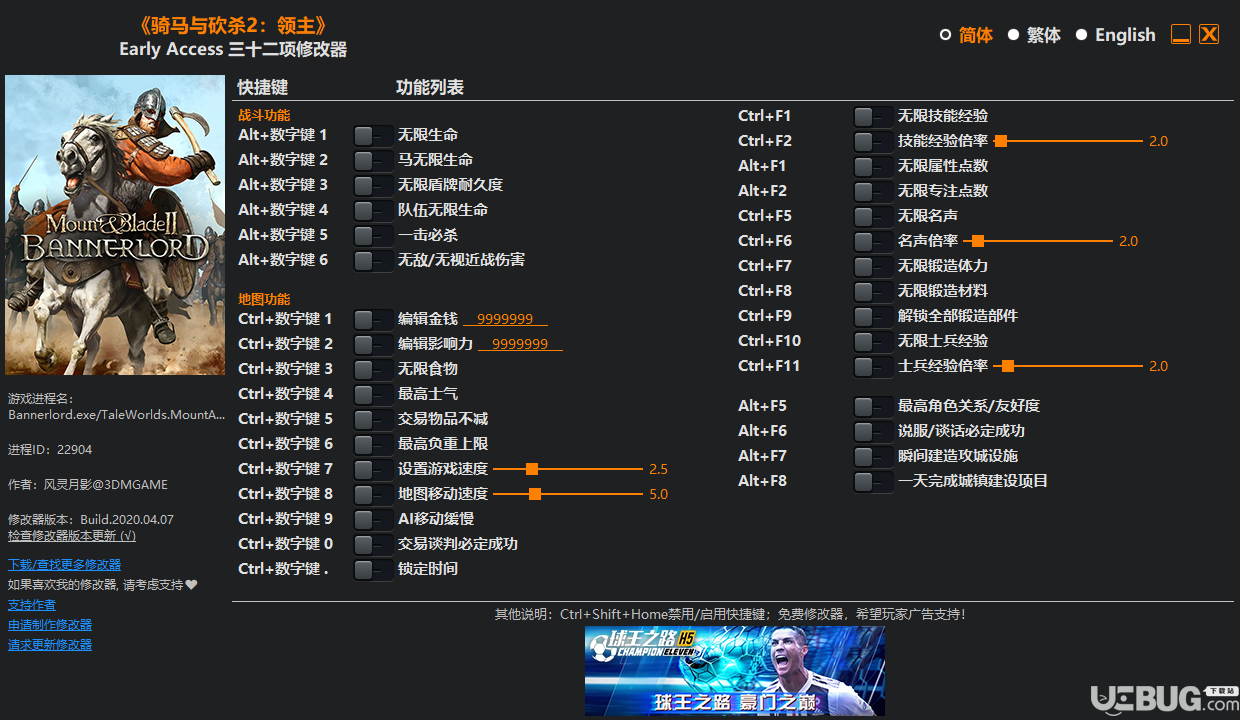Viewport: 1240px width, 720px height.
Task: Enable 交易物品不减 toggle
Action: coord(373,419)
